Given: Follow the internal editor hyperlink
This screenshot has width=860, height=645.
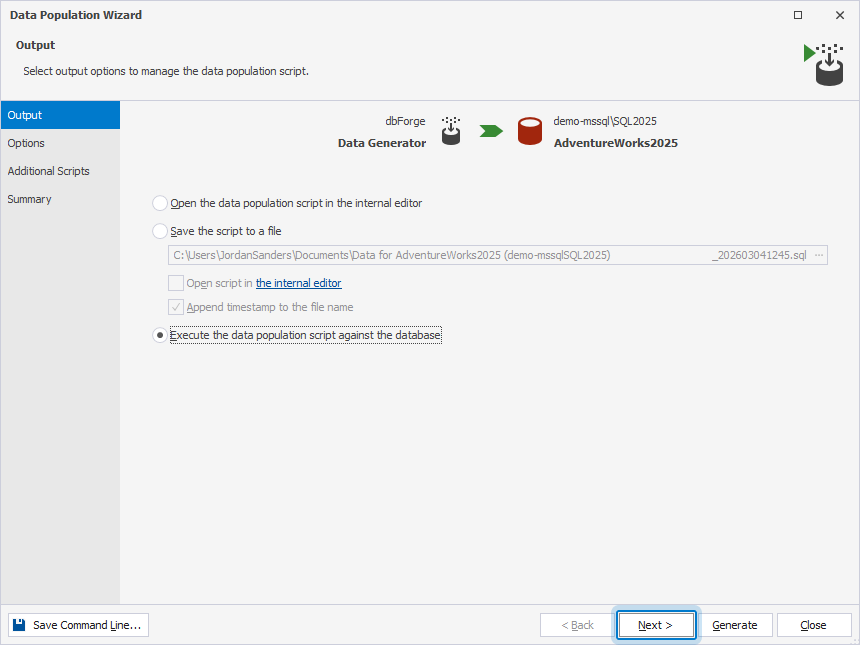Looking at the screenshot, I should click(298, 283).
